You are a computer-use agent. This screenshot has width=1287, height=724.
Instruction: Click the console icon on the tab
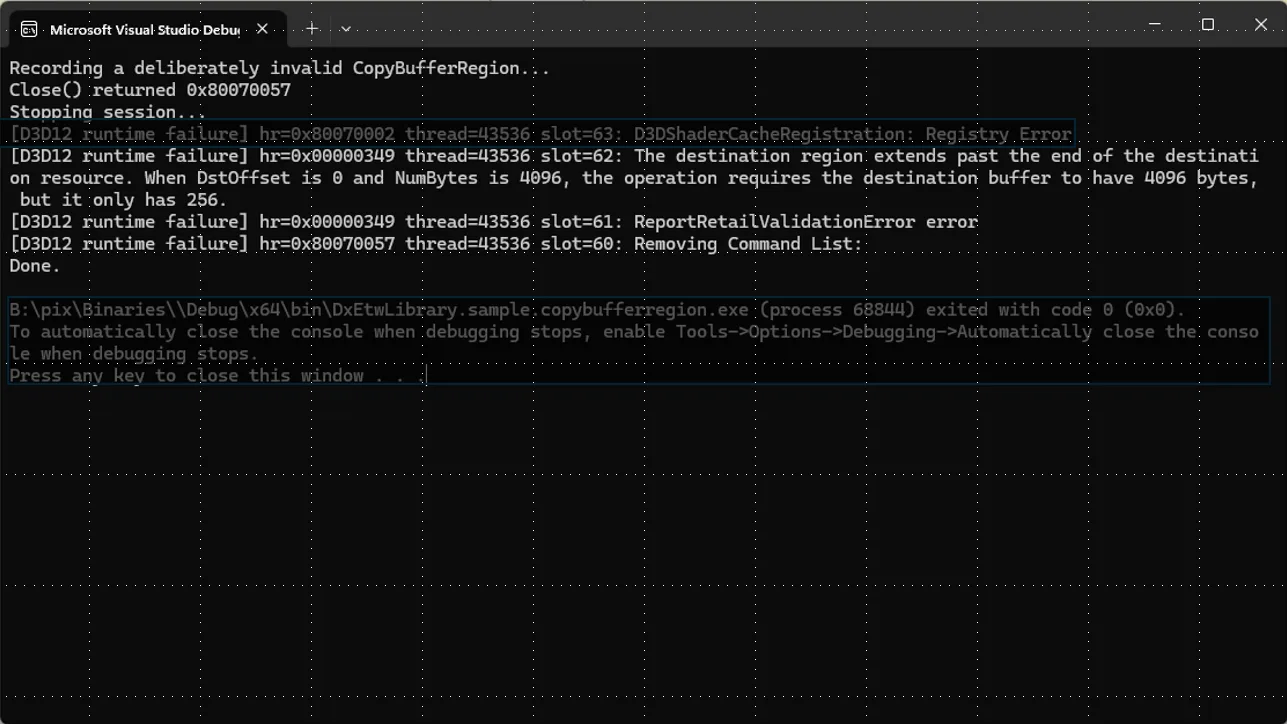(x=30, y=29)
